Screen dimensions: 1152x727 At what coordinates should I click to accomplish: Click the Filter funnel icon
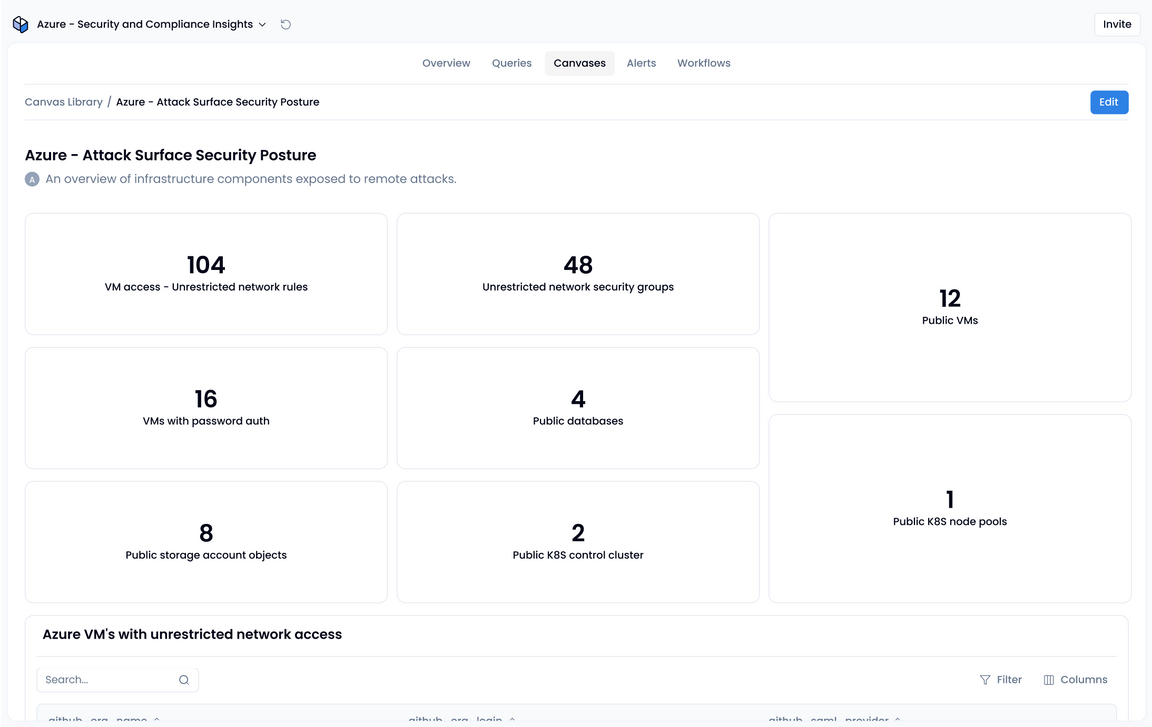click(985, 680)
